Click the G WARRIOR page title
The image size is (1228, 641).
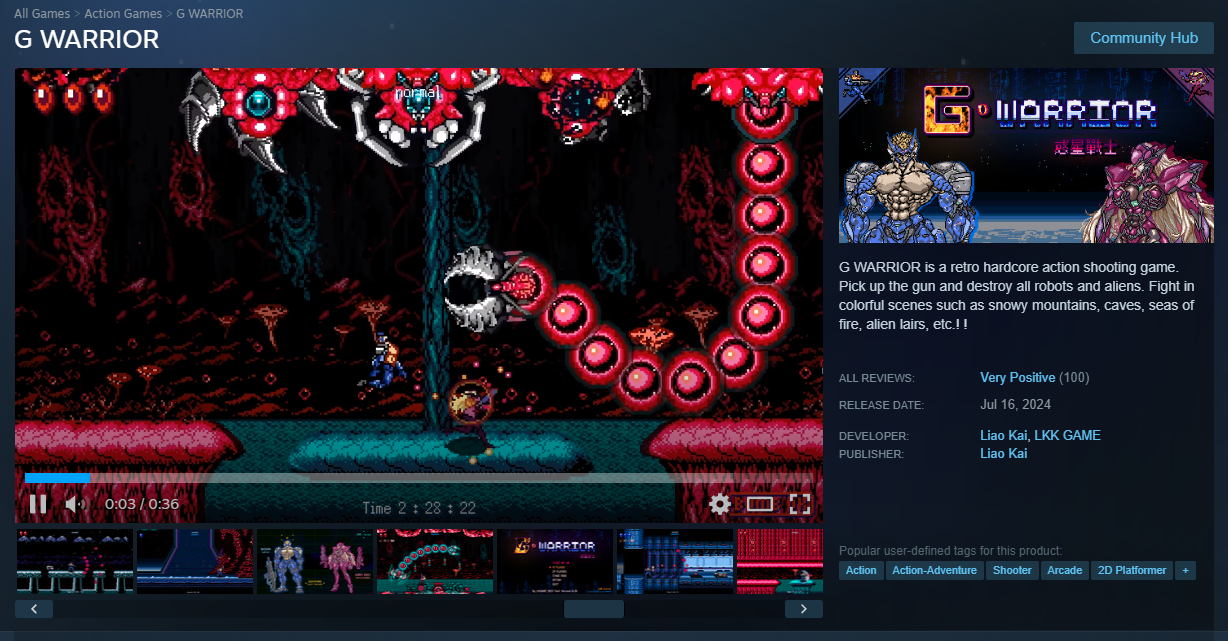click(87, 39)
